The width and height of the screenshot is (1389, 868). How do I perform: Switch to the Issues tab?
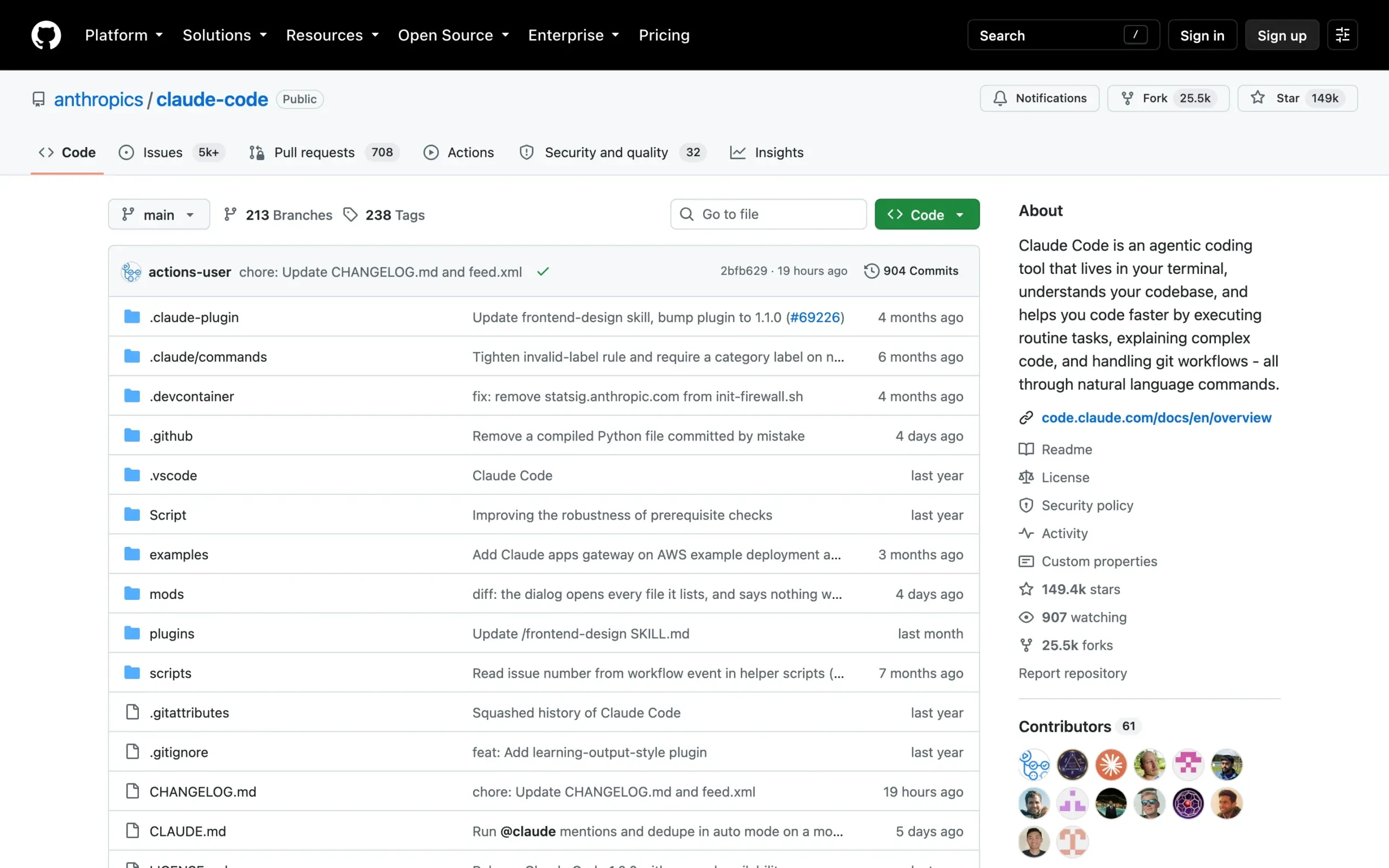pyautogui.click(x=171, y=152)
